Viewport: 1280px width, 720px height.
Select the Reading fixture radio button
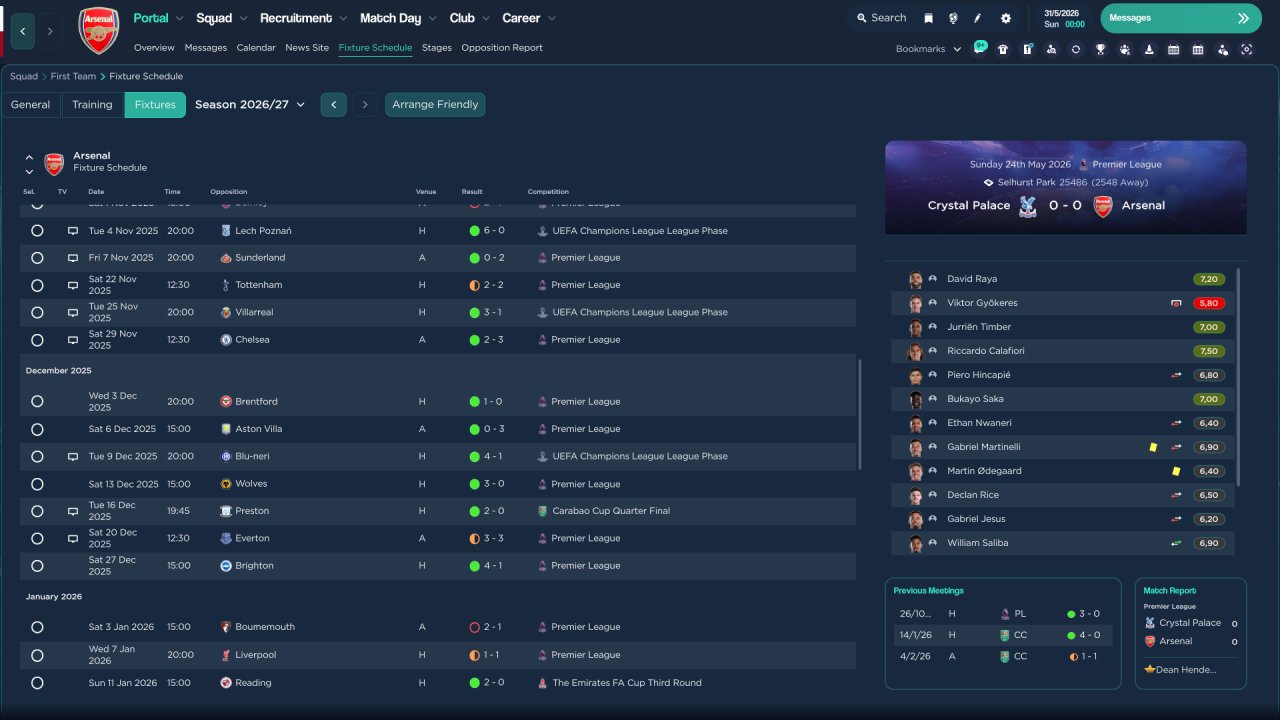(37, 683)
